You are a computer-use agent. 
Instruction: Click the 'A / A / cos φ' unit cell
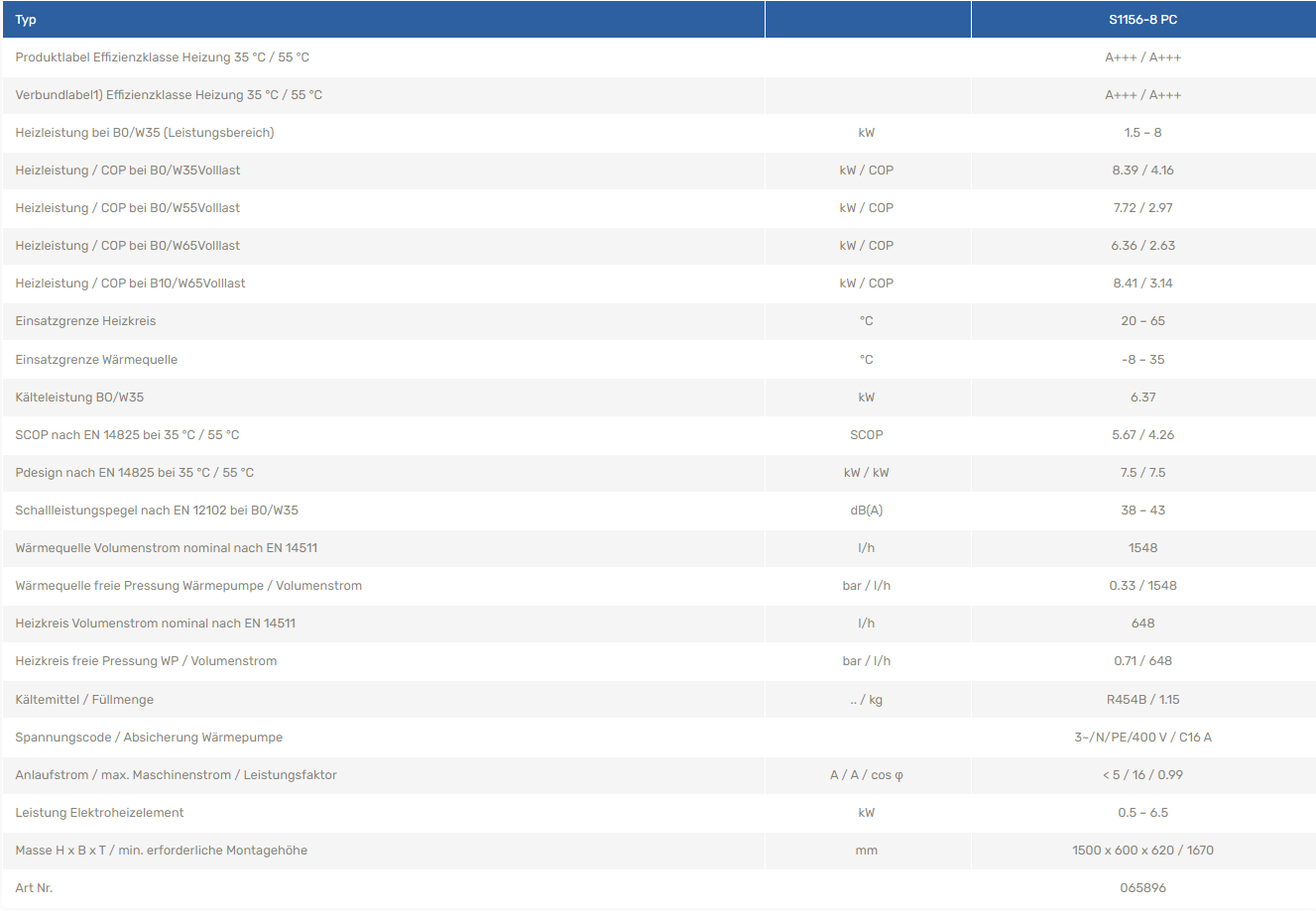[x=866, y=775]
